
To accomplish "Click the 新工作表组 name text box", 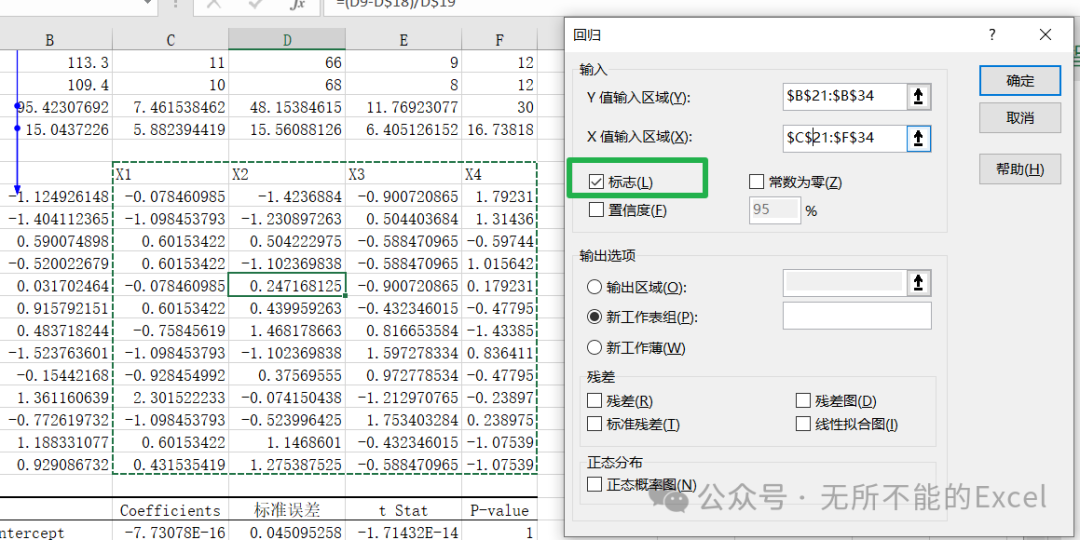I will coord(857,315).
